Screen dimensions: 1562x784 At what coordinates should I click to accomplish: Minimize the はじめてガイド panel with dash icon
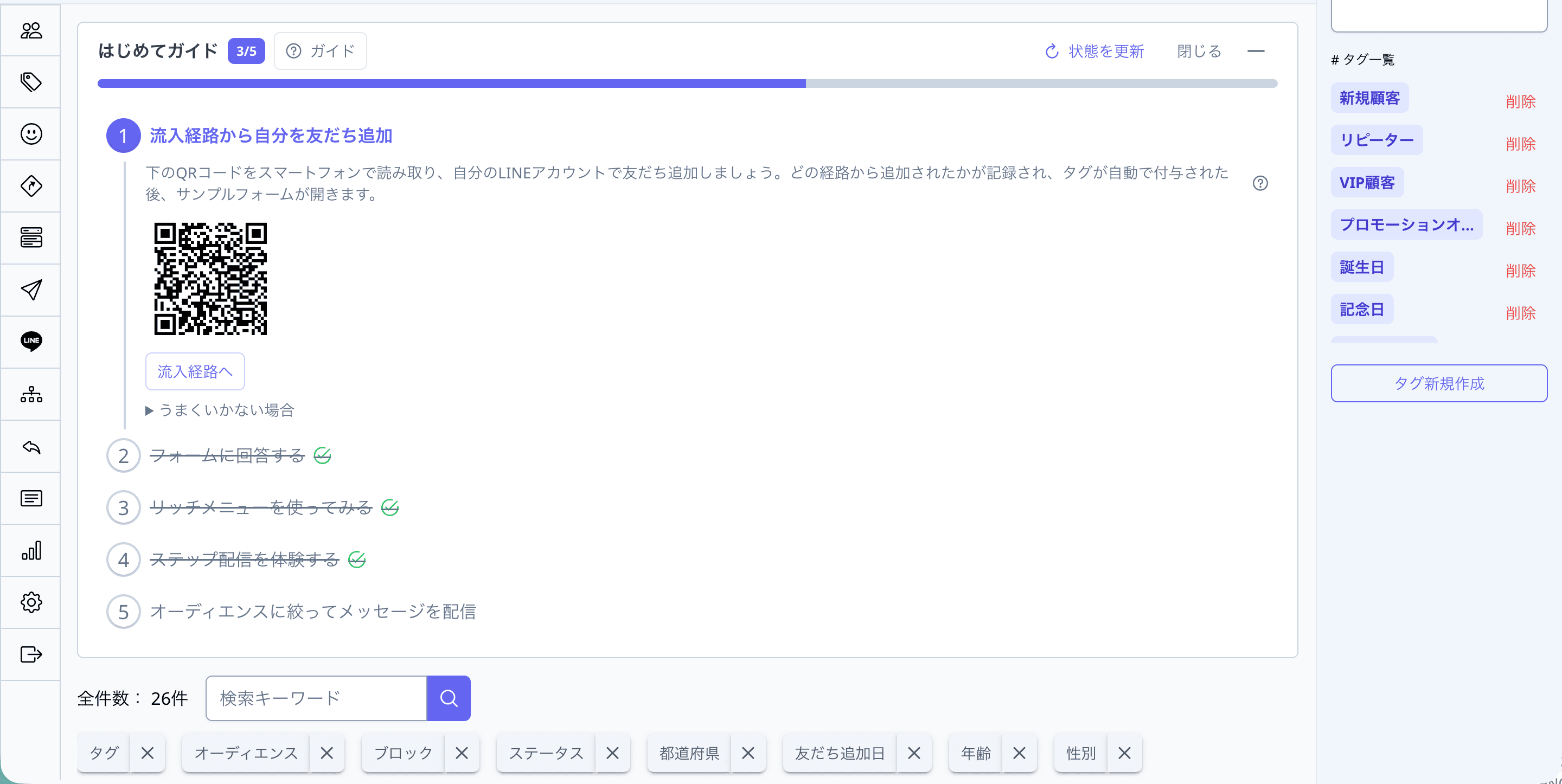pyautogui.click(x=1256, y=51)
